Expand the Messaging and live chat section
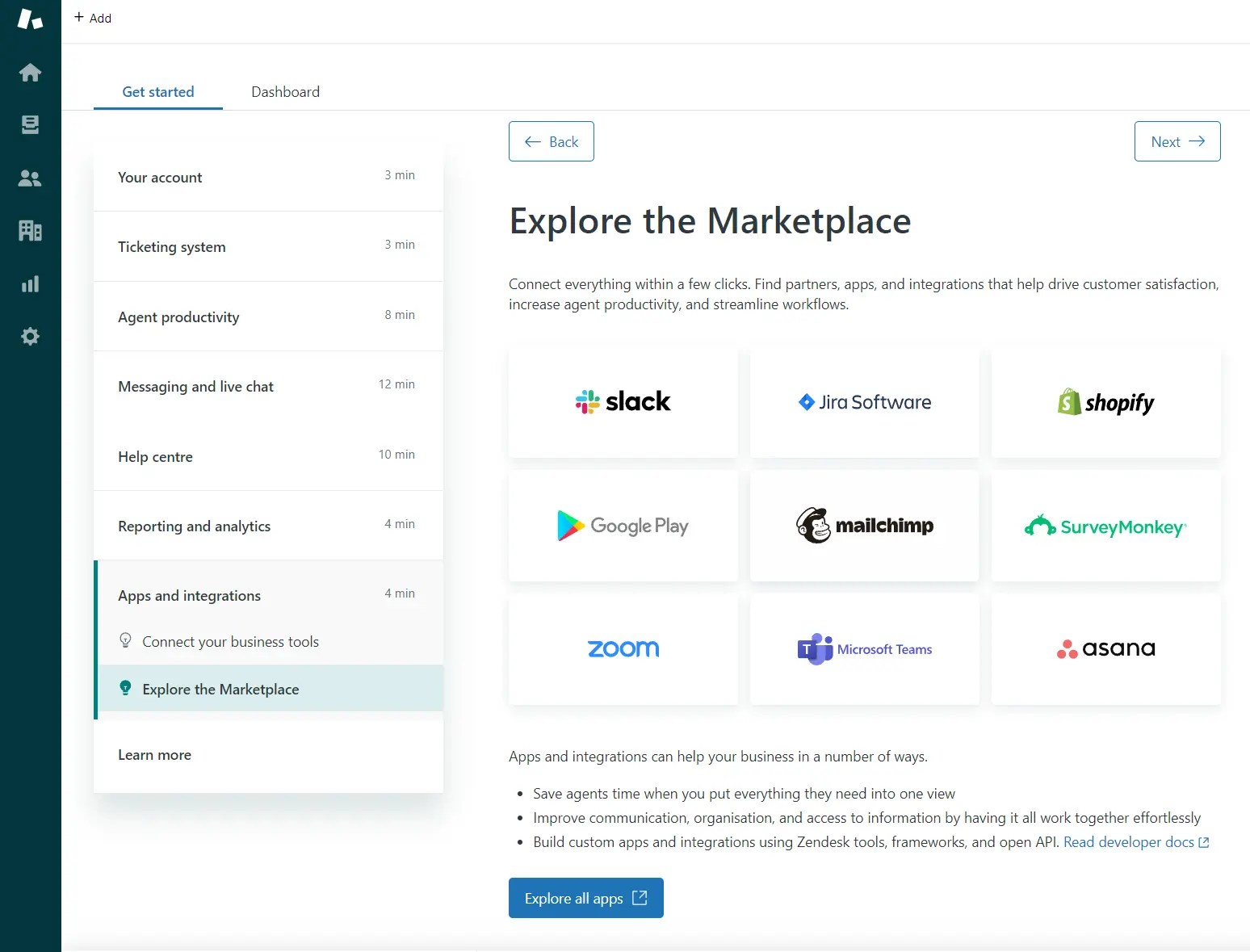Viewport: 1250px width, 952px height. coord(266,386)
